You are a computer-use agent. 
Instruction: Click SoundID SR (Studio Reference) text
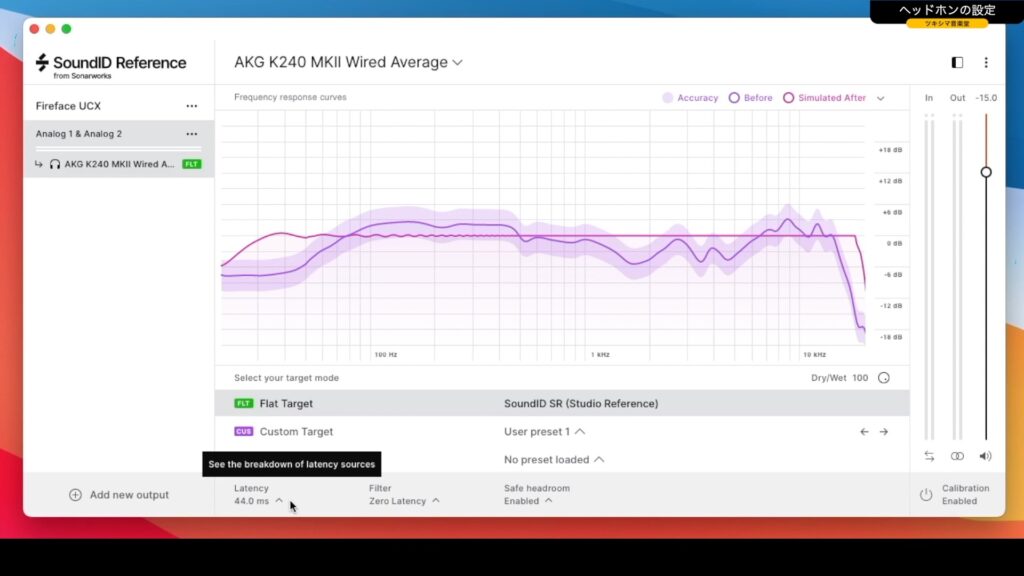pyautogui.click(x=581, y=404)
